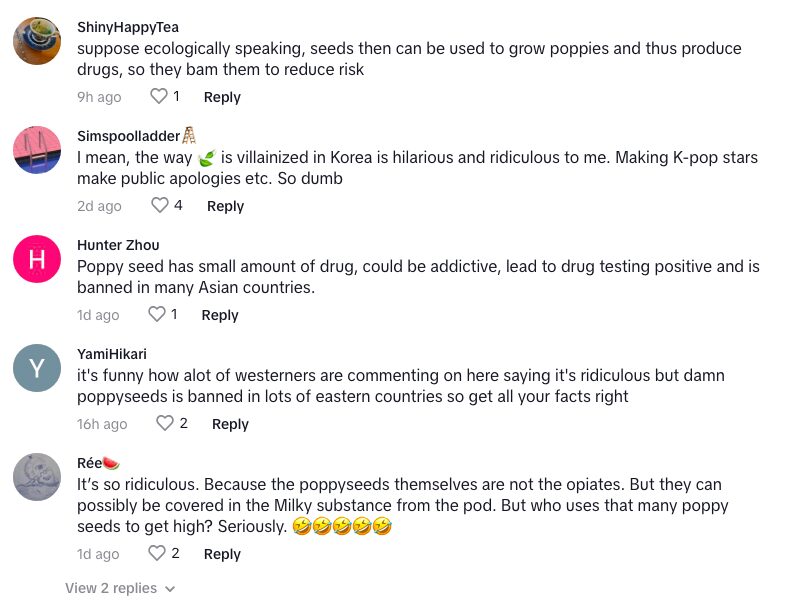Viewport: 785px width, 610px height.
Task: Open the YamiHikari username link
Action: tap(112, 354)
